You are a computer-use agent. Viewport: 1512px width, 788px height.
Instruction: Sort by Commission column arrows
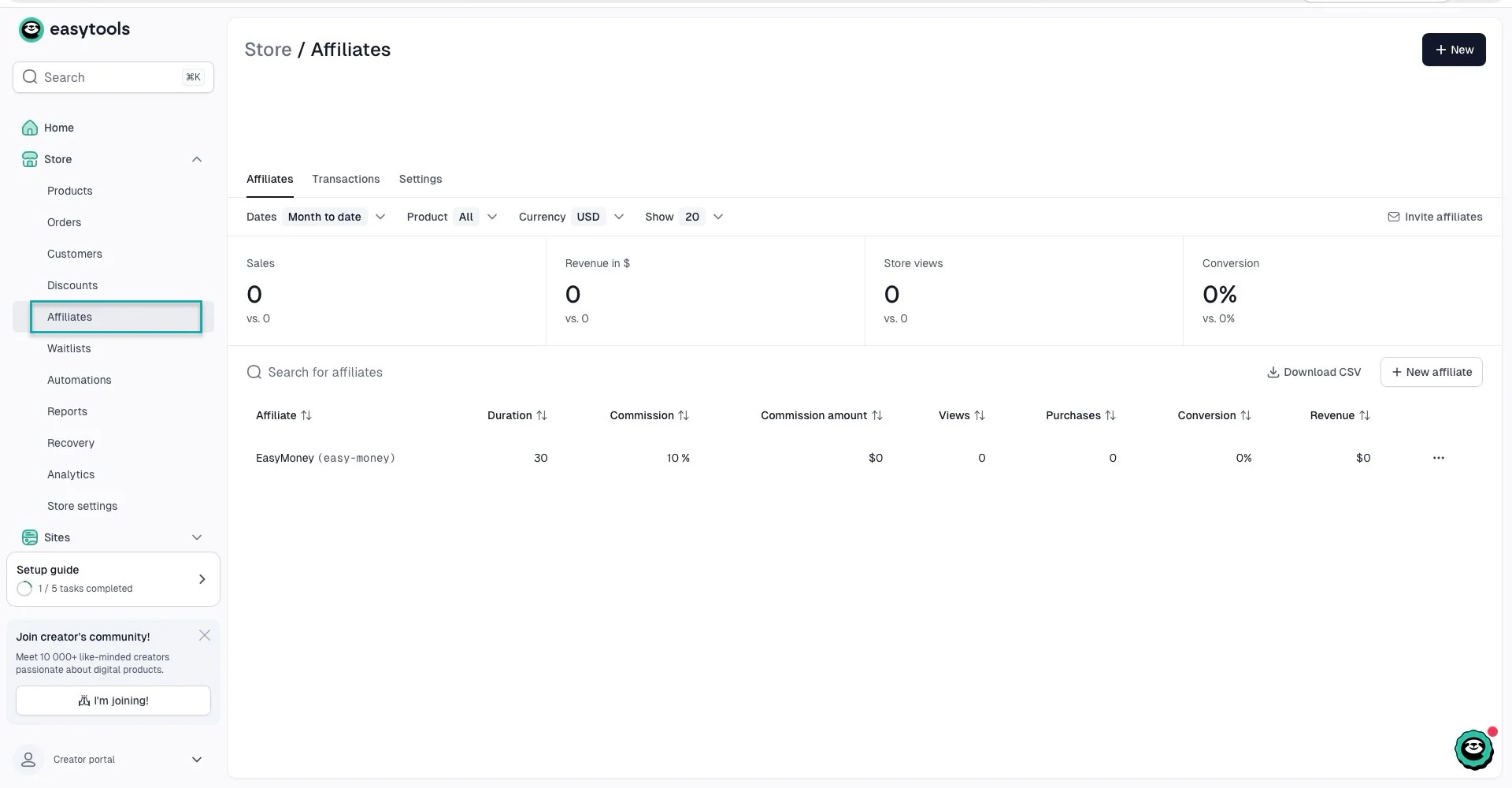tap(684, 415)
